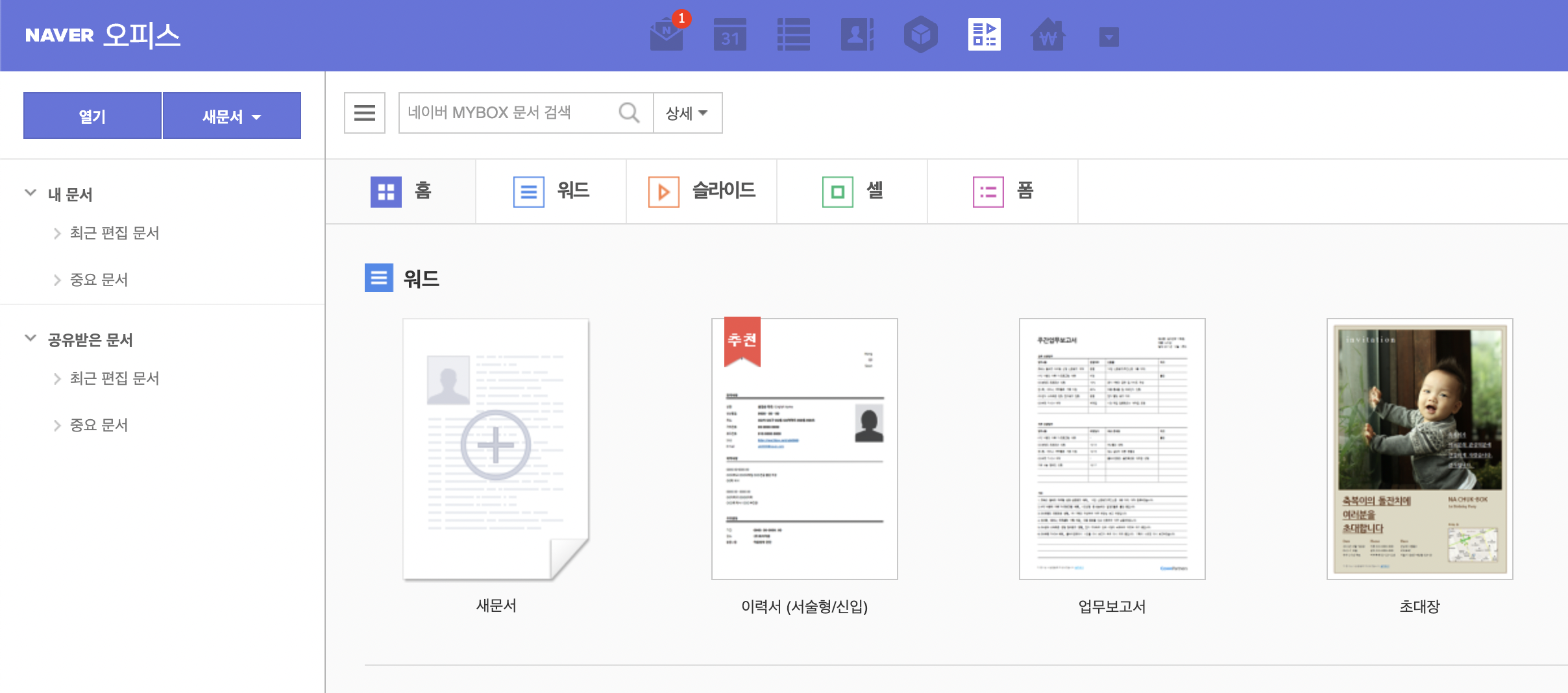The height and width of the screenshot is (693, 1568).
Task: Open the MYBOX cube icon in header
Action: pos(920,35)
